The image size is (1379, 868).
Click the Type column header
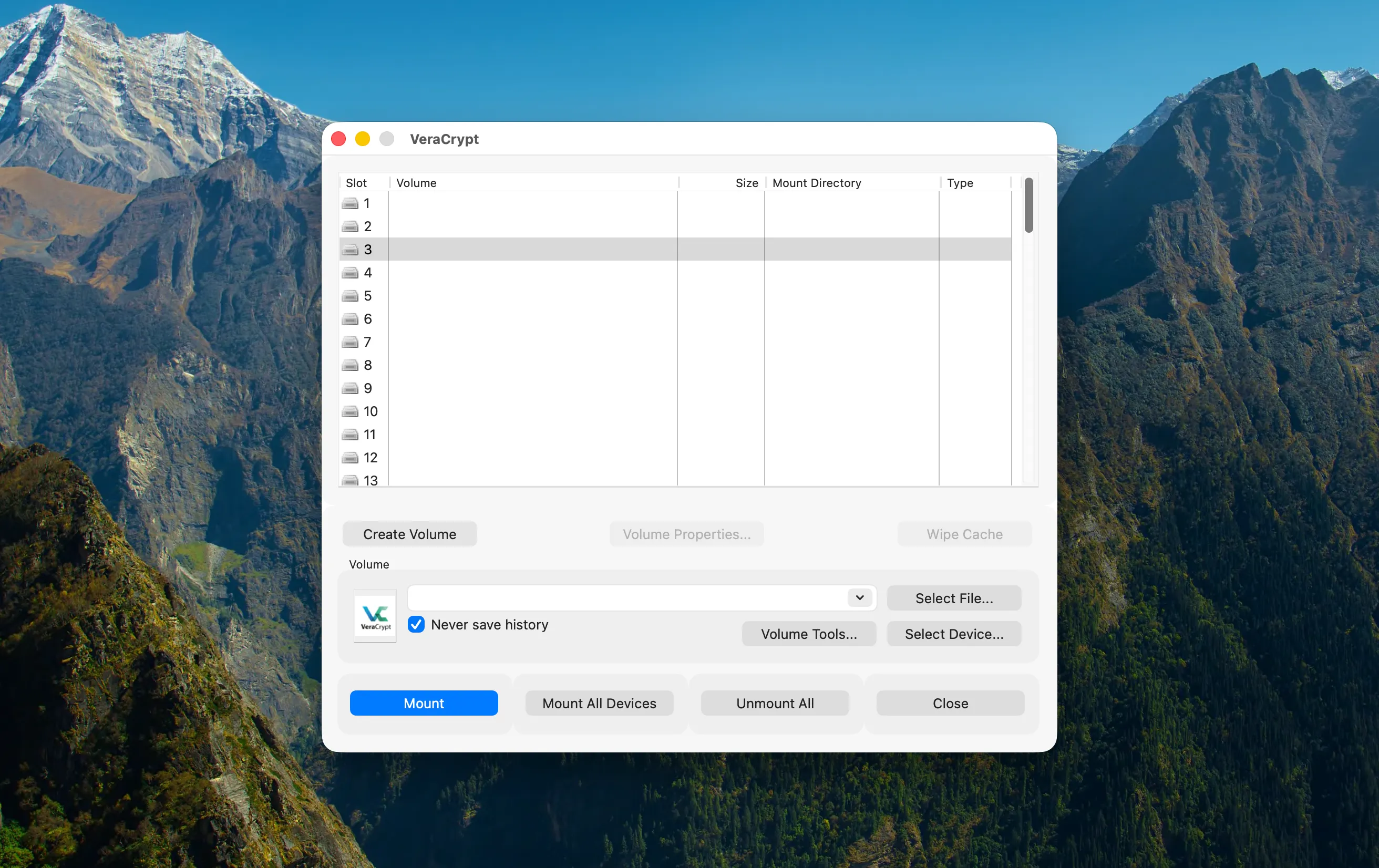point(976,183)
